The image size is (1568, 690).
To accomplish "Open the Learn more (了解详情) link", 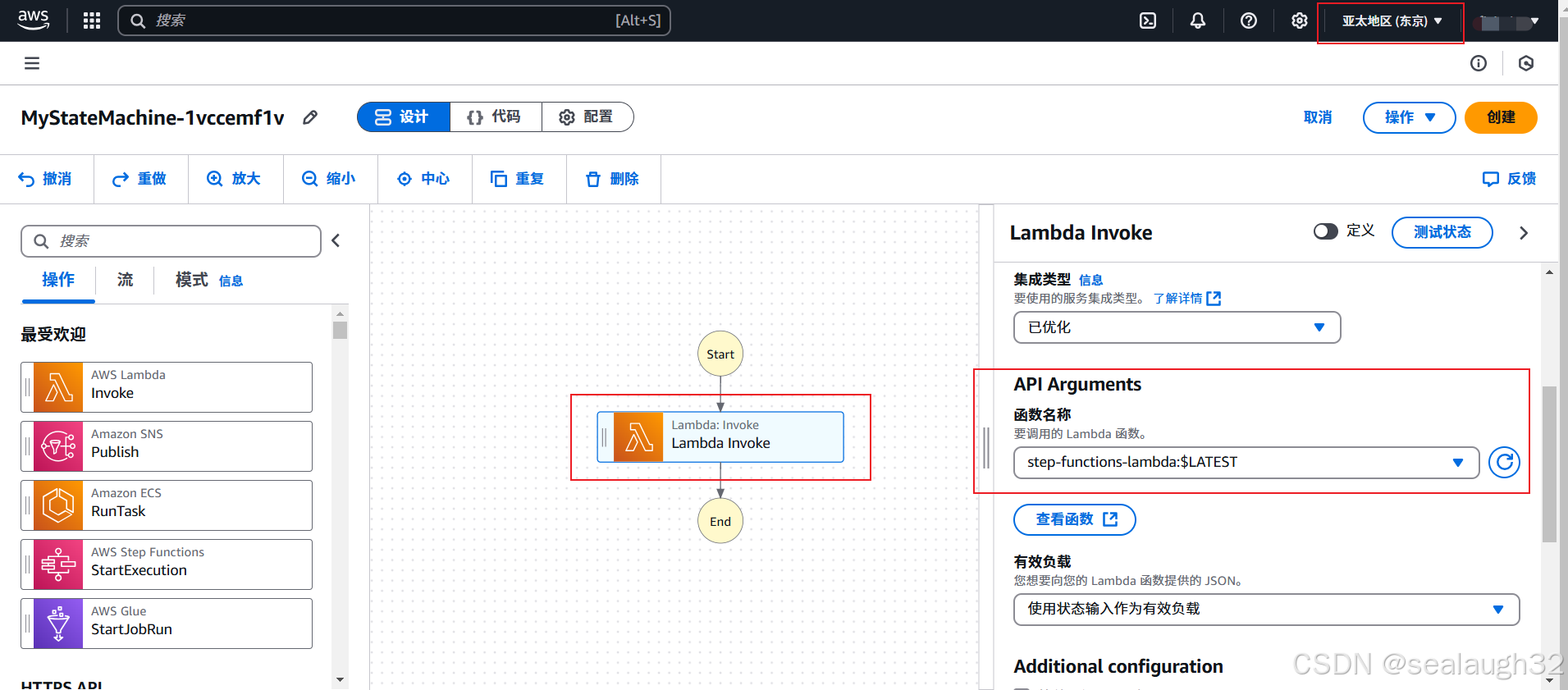I will pyautogui.click(x=1186, y=299).
